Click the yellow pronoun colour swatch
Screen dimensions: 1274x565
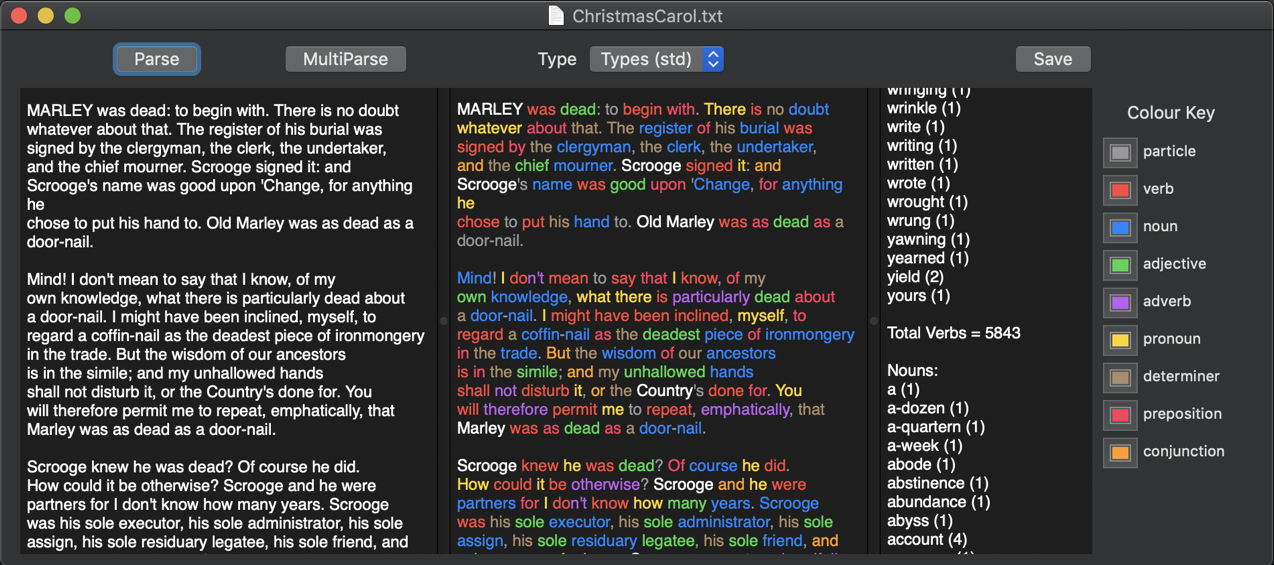pyautogui.click(x=1120, y=339)
